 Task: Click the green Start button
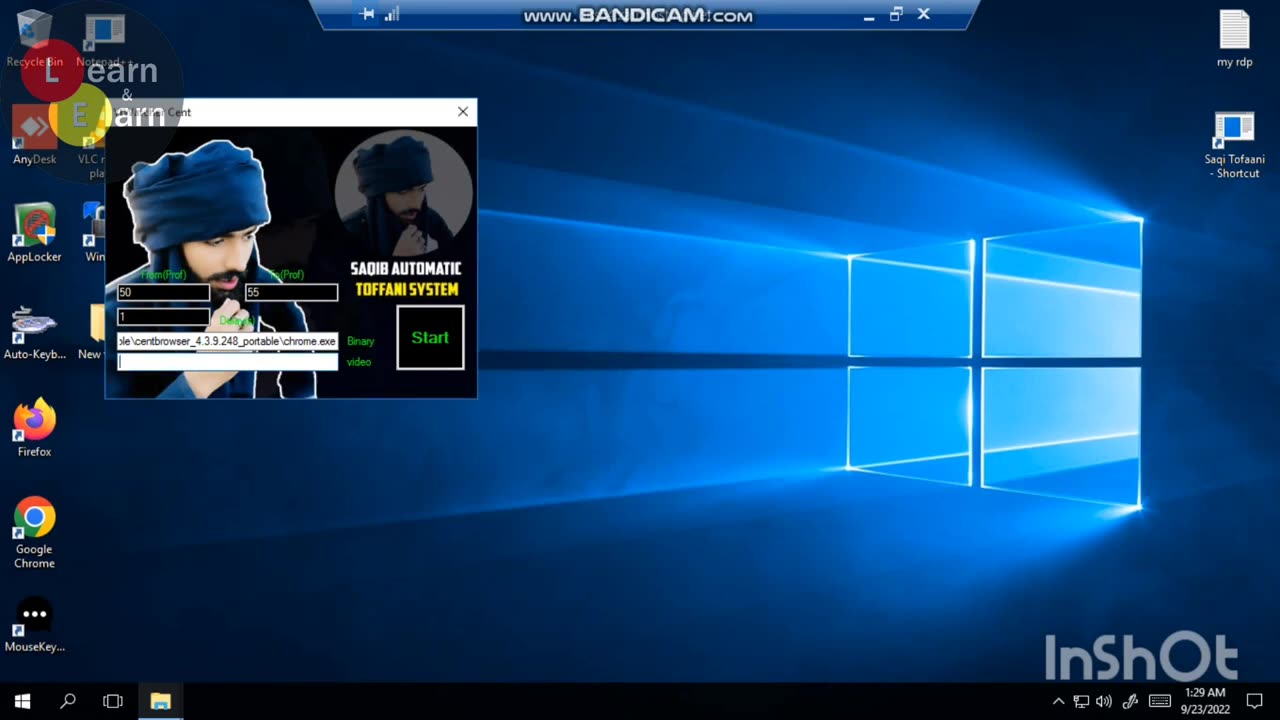[430, 337]
